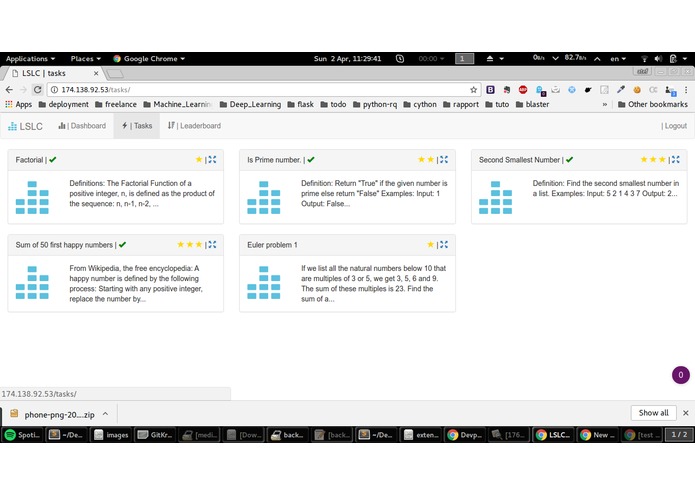Open phone-png zip download options chevron
Image resolution: width=695 pixels, height=494 pixels.
click(x=105, y=414)
